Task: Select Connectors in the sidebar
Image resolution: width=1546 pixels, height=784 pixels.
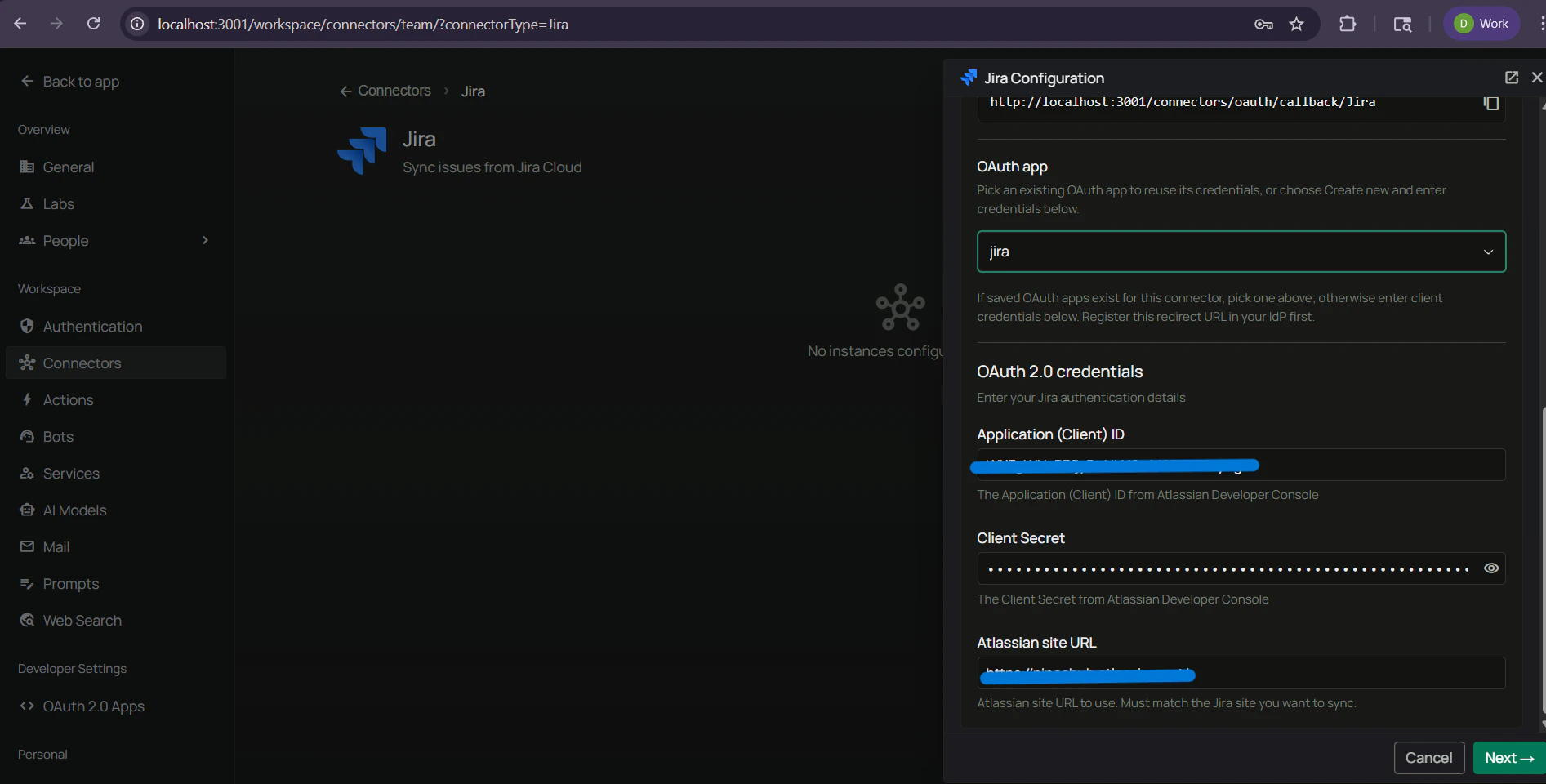Action: pos(115,363)
